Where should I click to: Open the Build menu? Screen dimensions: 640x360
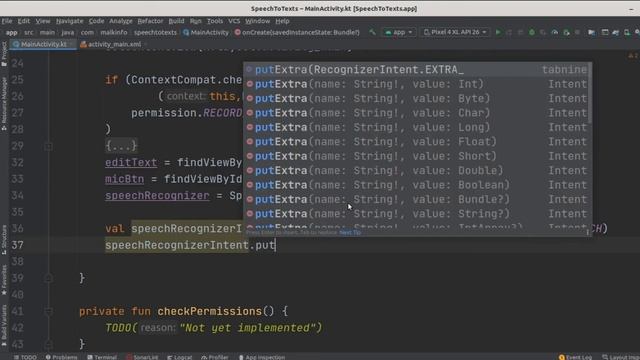[176, 21]
